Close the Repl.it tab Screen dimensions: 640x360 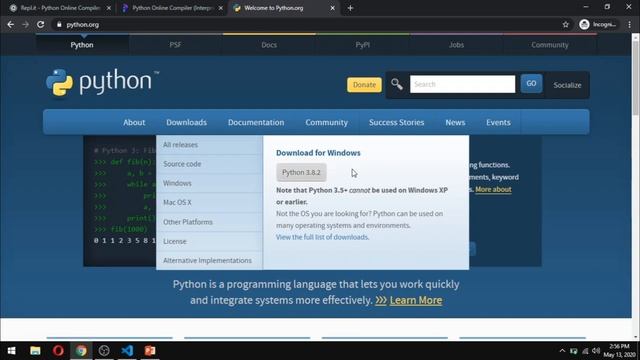pos(109,8)
